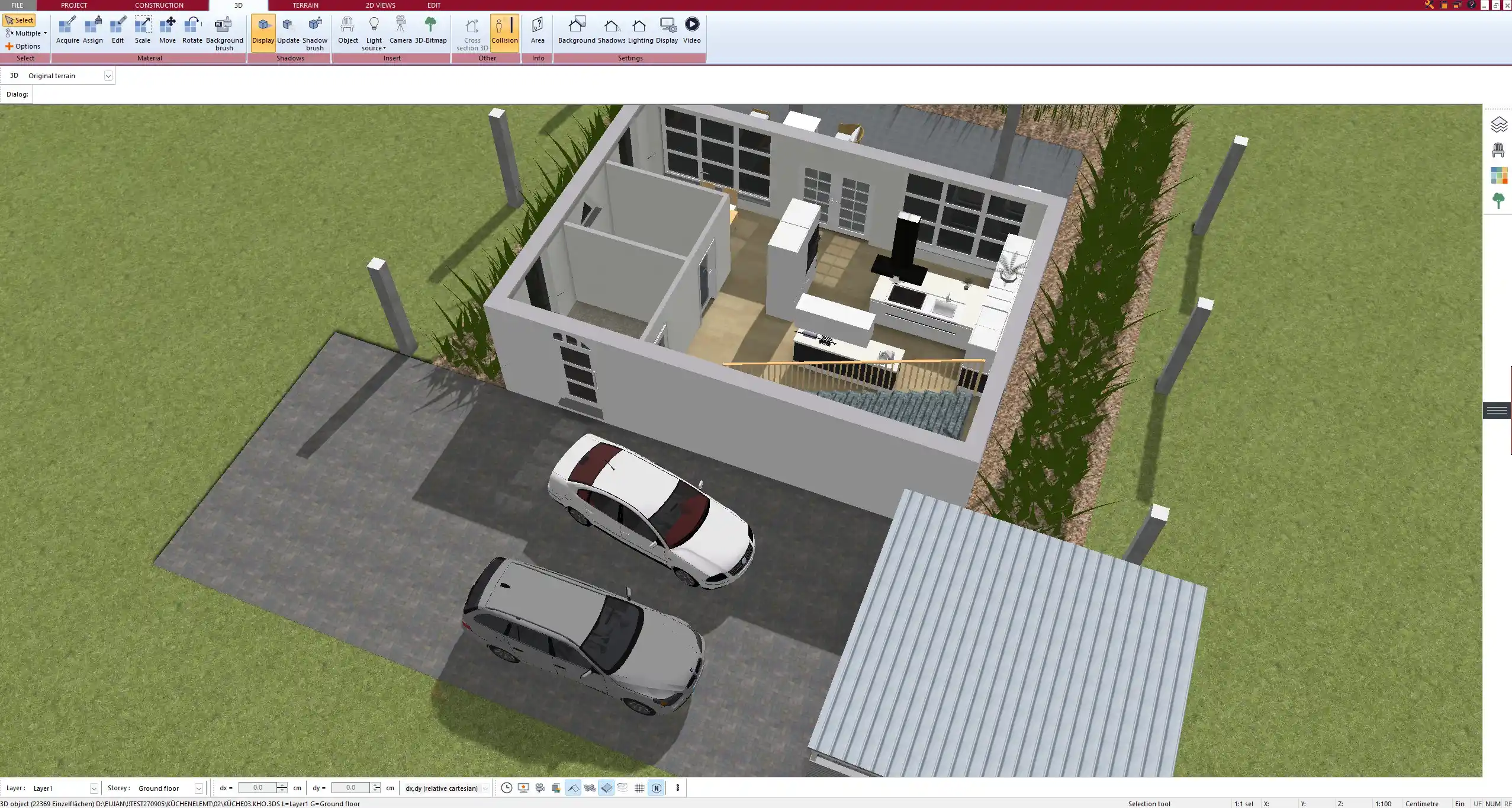The height and width of the screenshot is (808, 1512).
Task: Toggle Collision detection
Action: point(504,33)
